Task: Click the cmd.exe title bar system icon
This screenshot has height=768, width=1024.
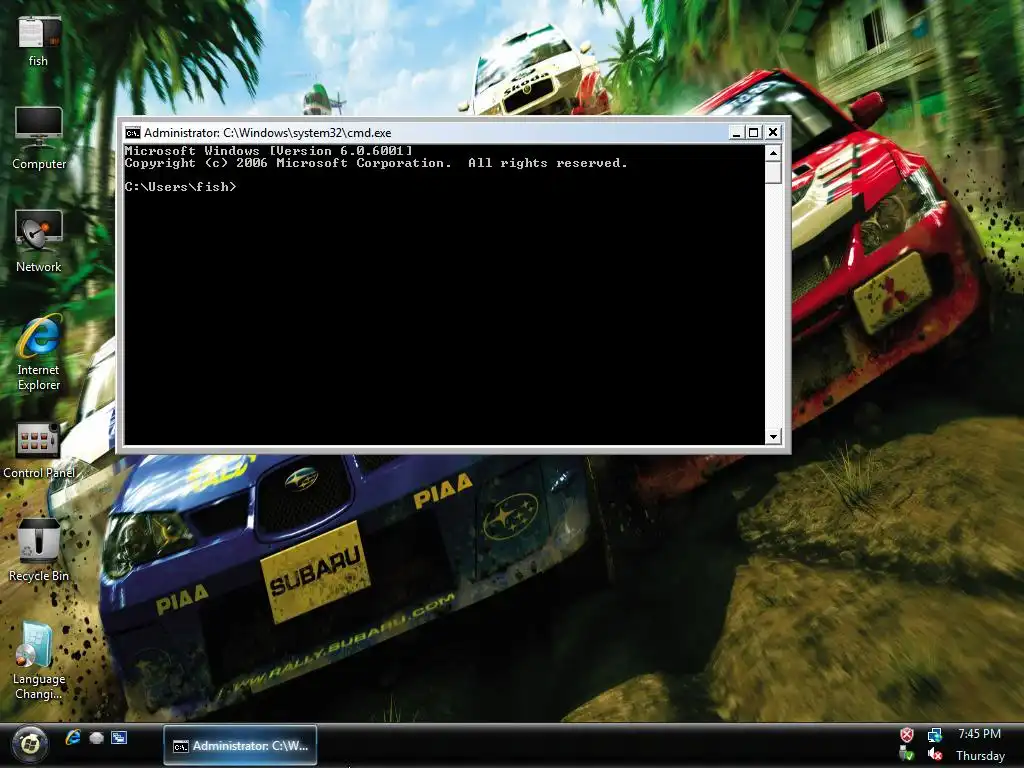Action: click(133, 133)
